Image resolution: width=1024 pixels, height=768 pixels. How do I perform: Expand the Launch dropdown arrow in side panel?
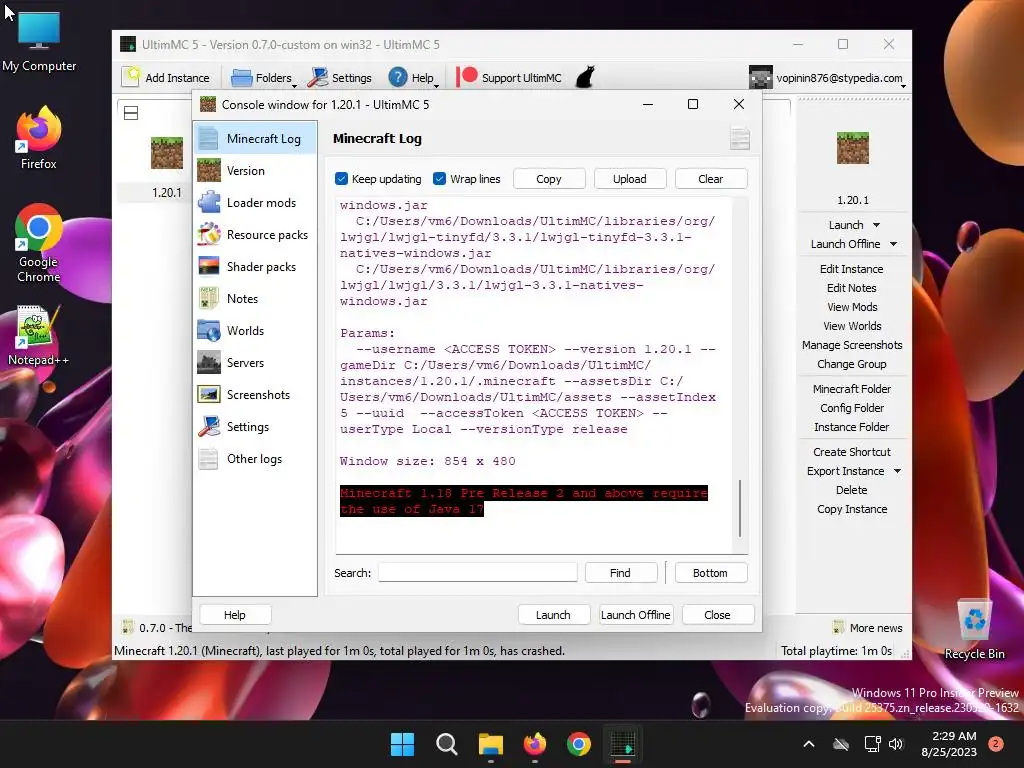point(876,225)
